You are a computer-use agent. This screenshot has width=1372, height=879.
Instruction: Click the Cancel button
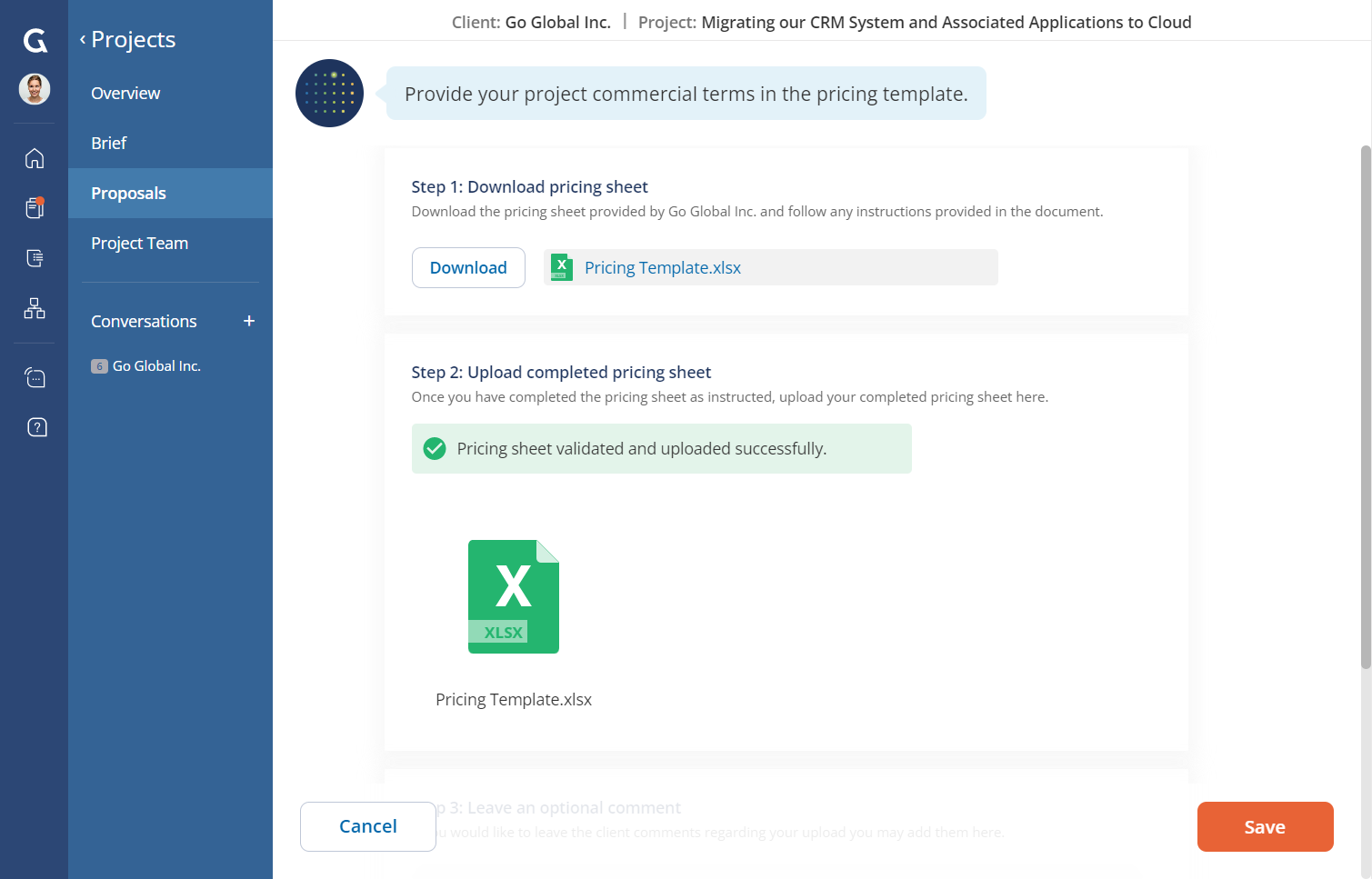pos(368,826)
